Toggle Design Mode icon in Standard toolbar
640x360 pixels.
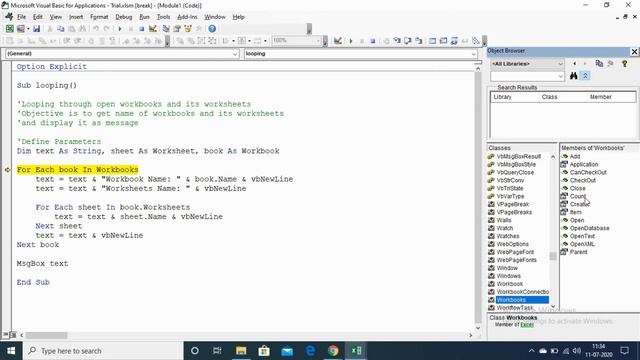[153, 29]
